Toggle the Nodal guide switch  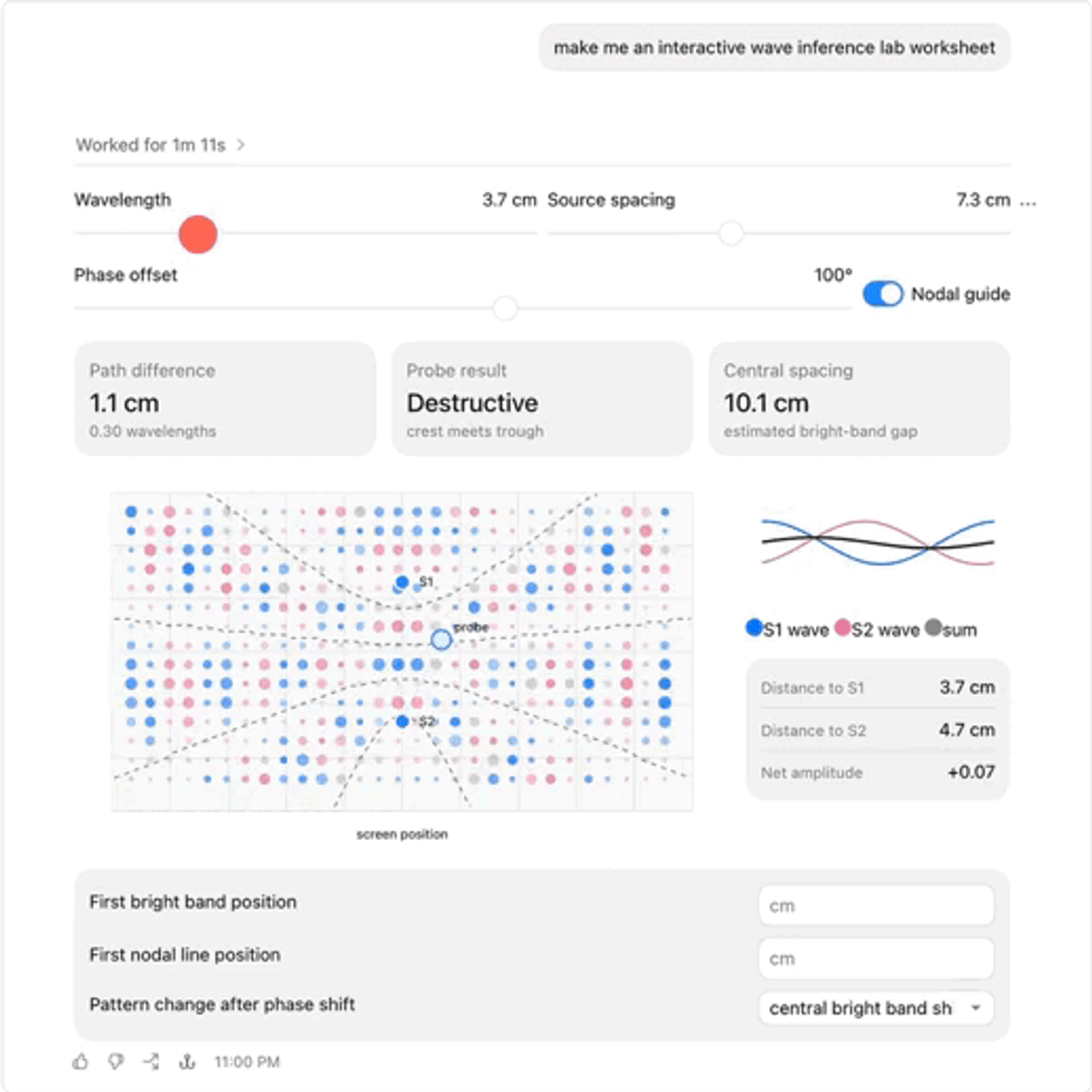(883, 294)
